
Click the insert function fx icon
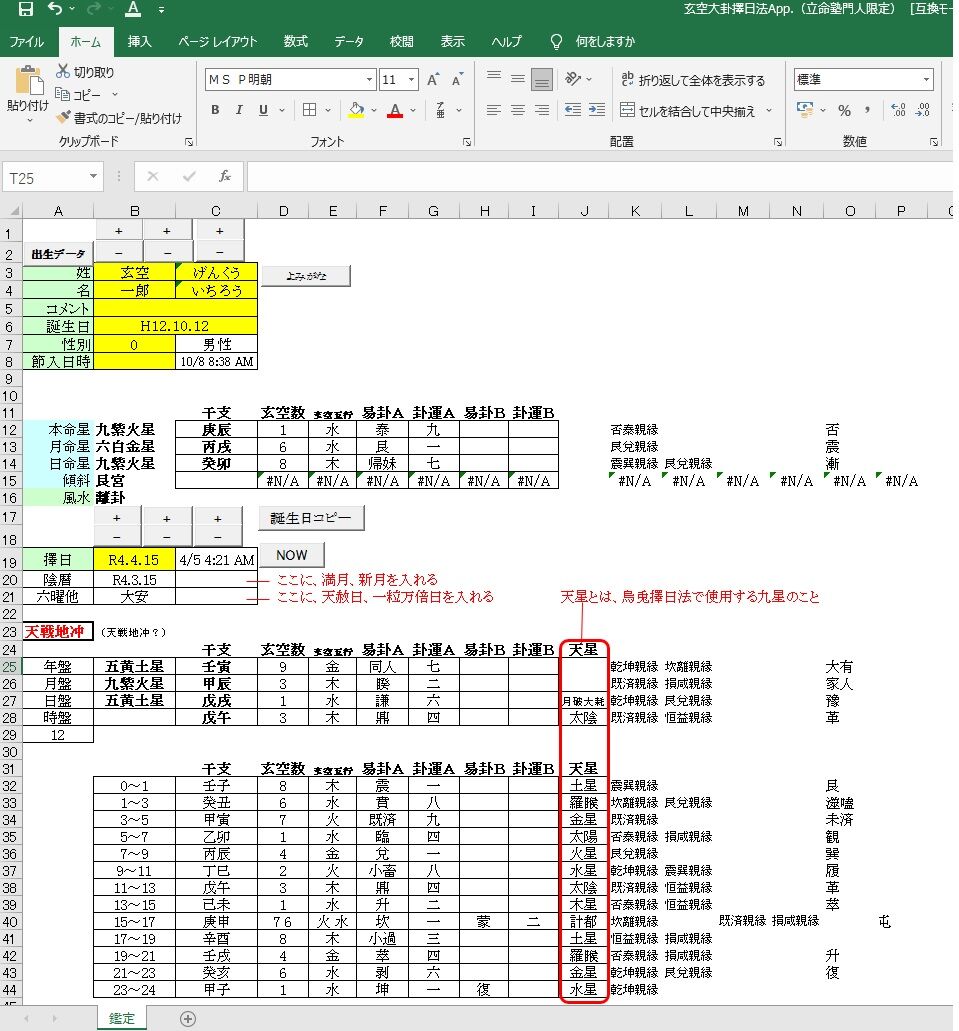(224, 176)
